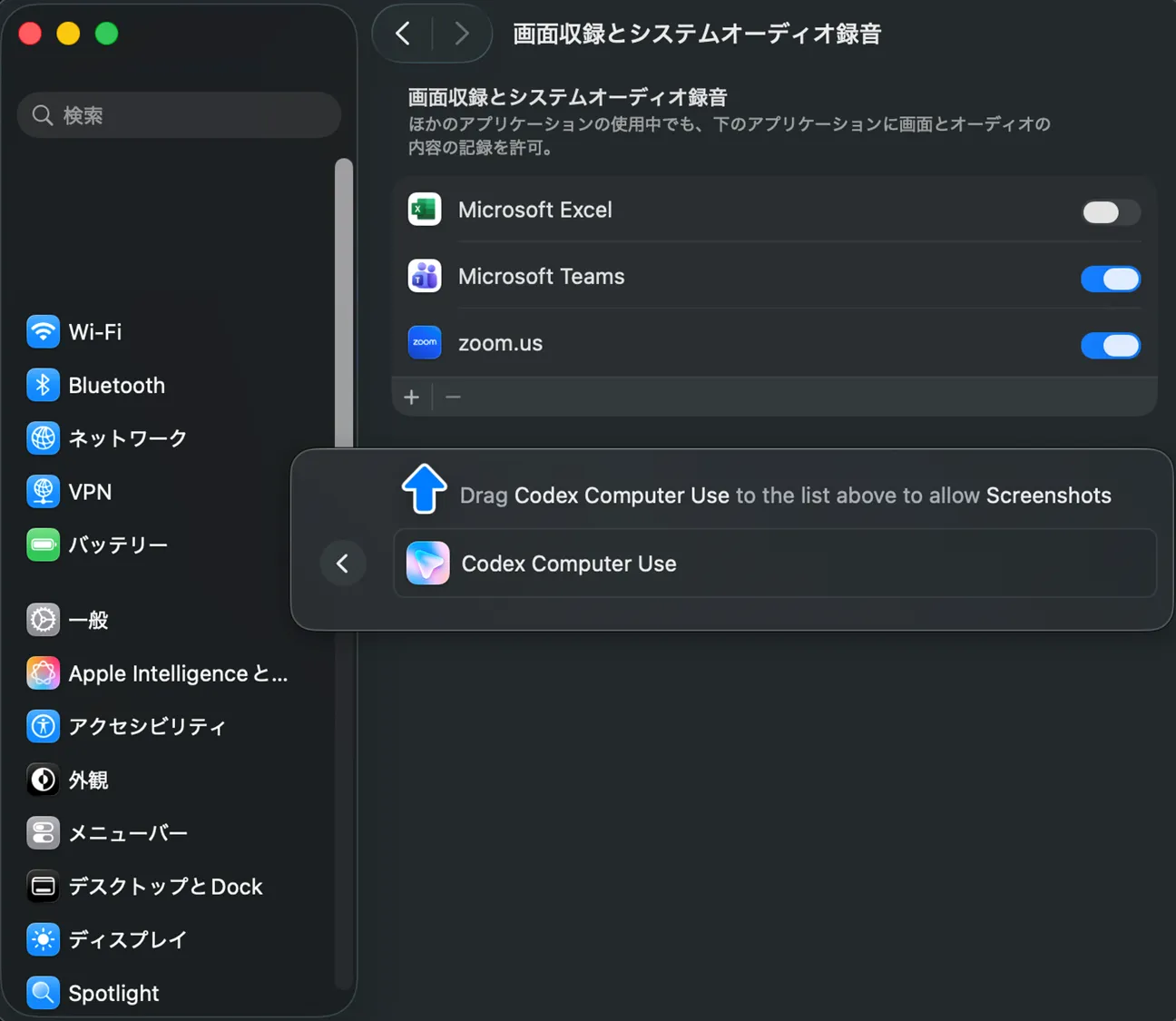Click the back chevron in Codex overlay
Image resolution: width=1176 pixels, height=1021 pixels.
[x=343, y=564]
